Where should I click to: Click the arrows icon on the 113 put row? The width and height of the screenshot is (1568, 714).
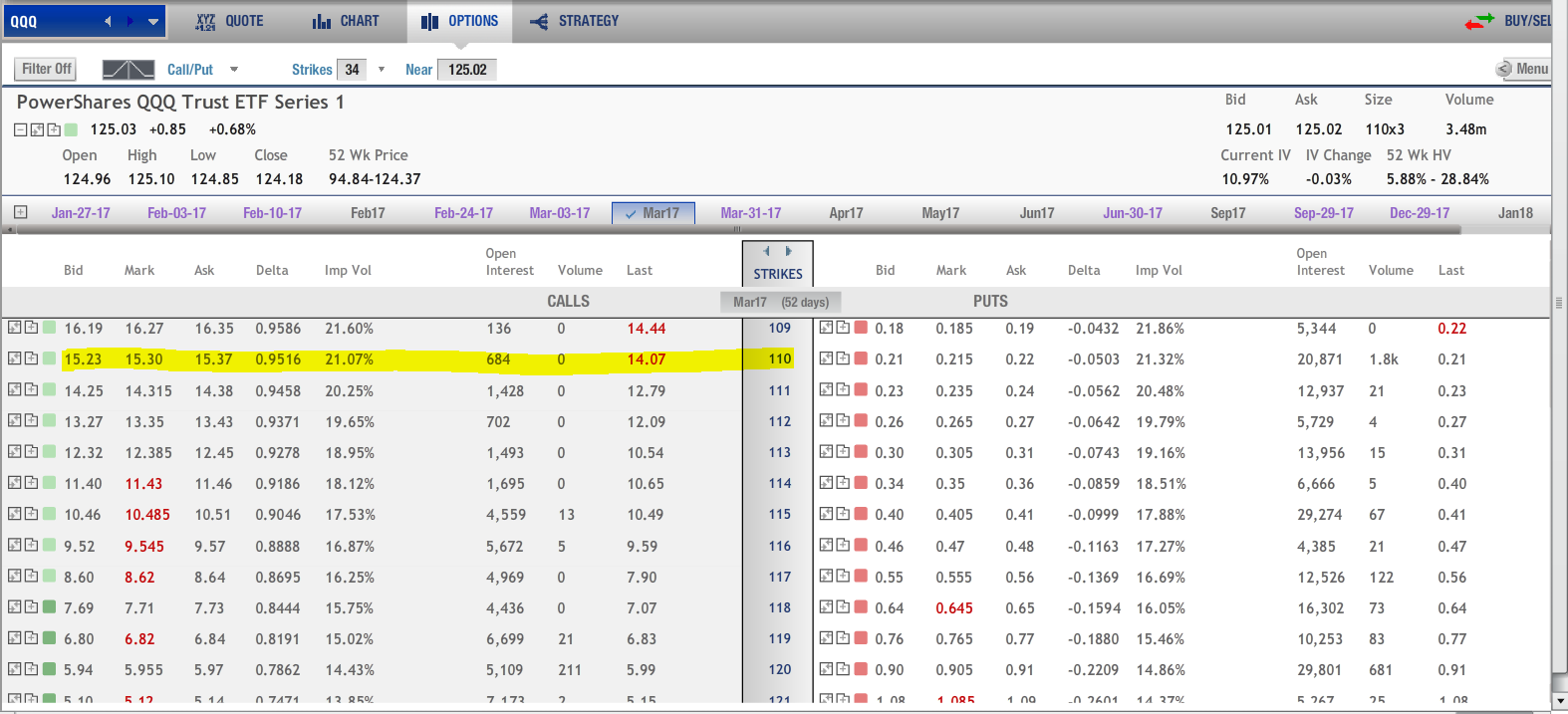pos(826,452)
